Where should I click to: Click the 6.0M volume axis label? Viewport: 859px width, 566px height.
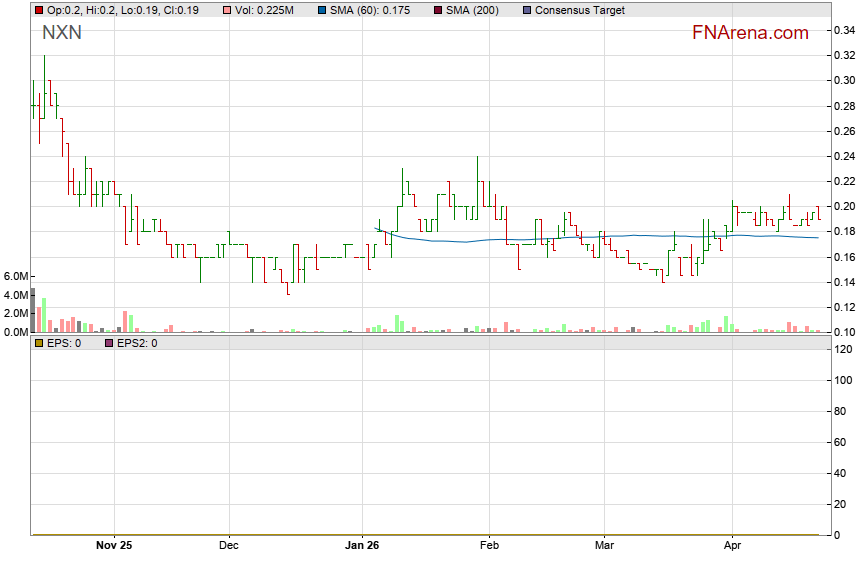[16, 276]
